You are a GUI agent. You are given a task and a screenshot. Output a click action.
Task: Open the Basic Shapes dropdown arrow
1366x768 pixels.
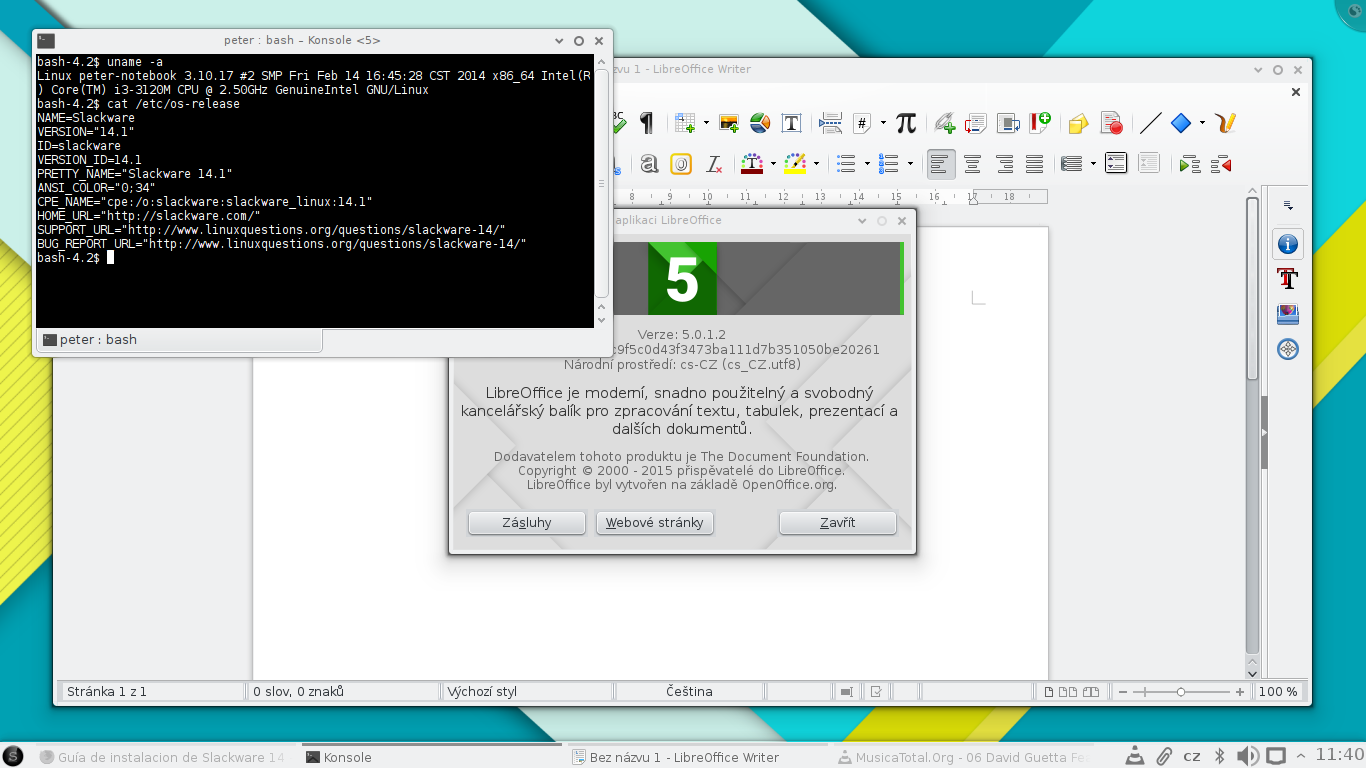pyautogui.click(x=1202, y=123)
